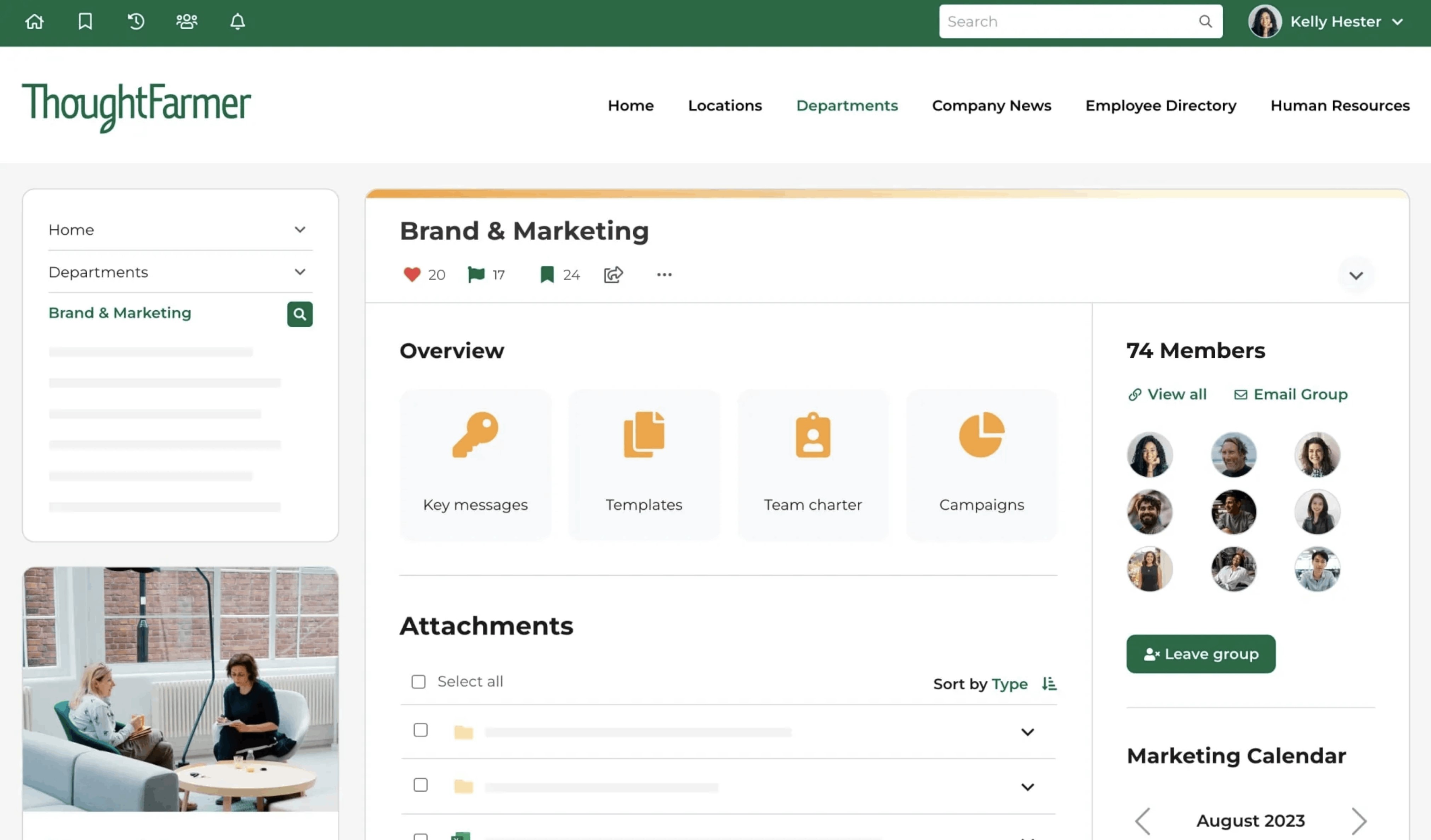Open the three-dot more options menu
The height and width of the screenshot is (840, 1431).
pyautogui.click(x=664, y=275)
